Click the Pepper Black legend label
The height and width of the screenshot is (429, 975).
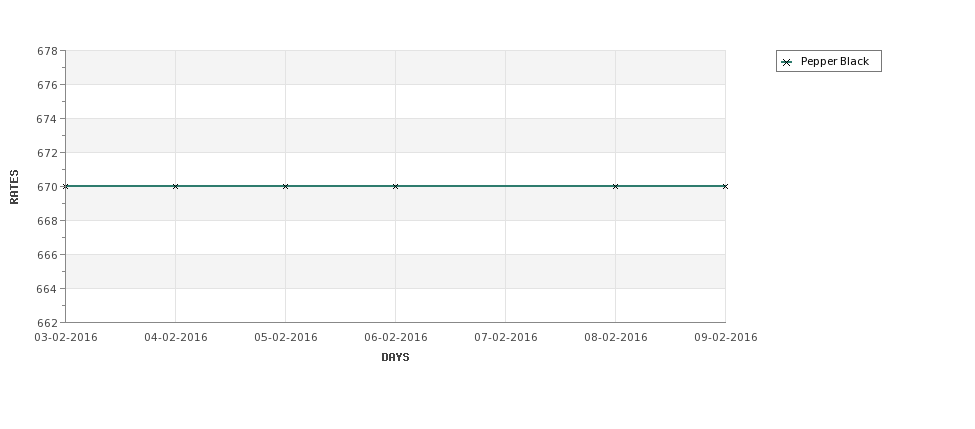click(834, 62)
